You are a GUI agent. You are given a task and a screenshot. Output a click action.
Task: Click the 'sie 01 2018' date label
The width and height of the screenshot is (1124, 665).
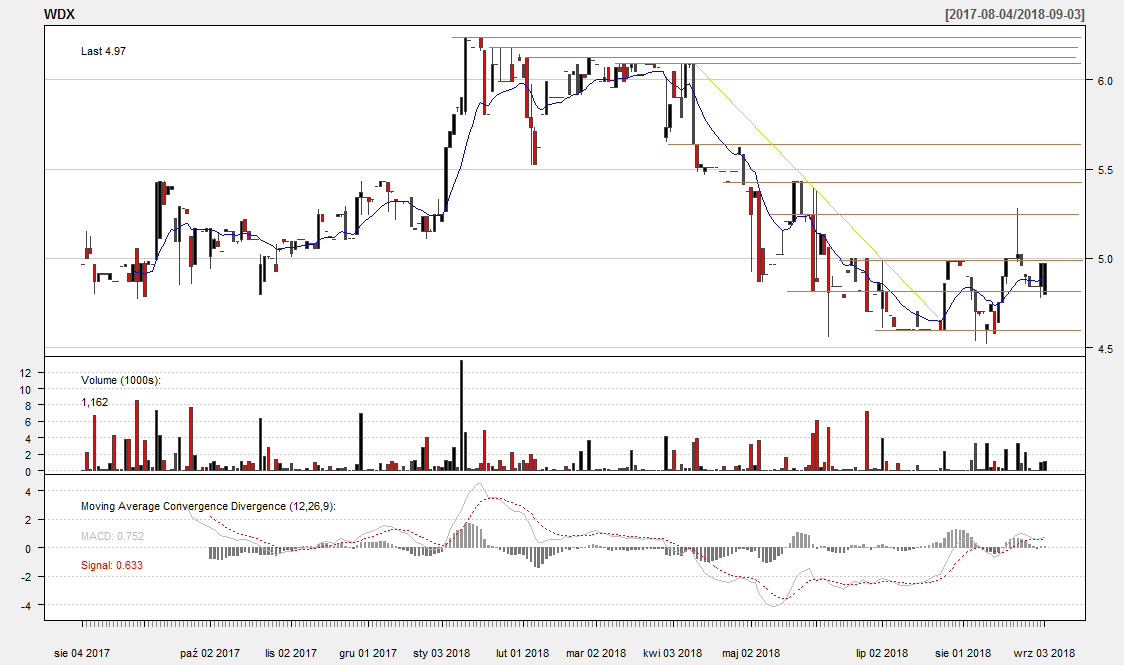pos(963,653)
